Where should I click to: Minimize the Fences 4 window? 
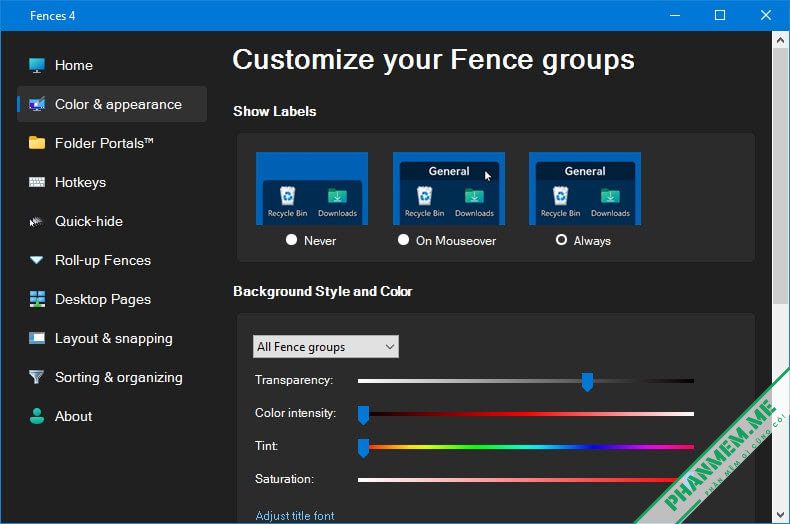(x=675, y=15)
